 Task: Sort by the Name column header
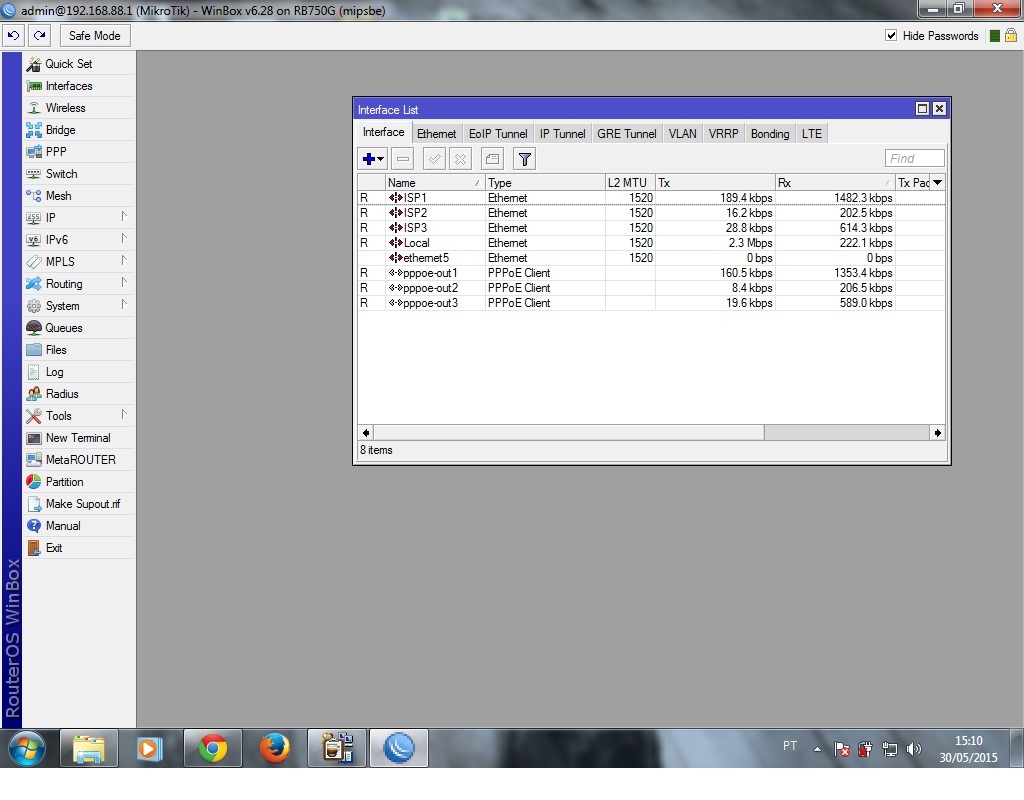(x=435, y=183)
